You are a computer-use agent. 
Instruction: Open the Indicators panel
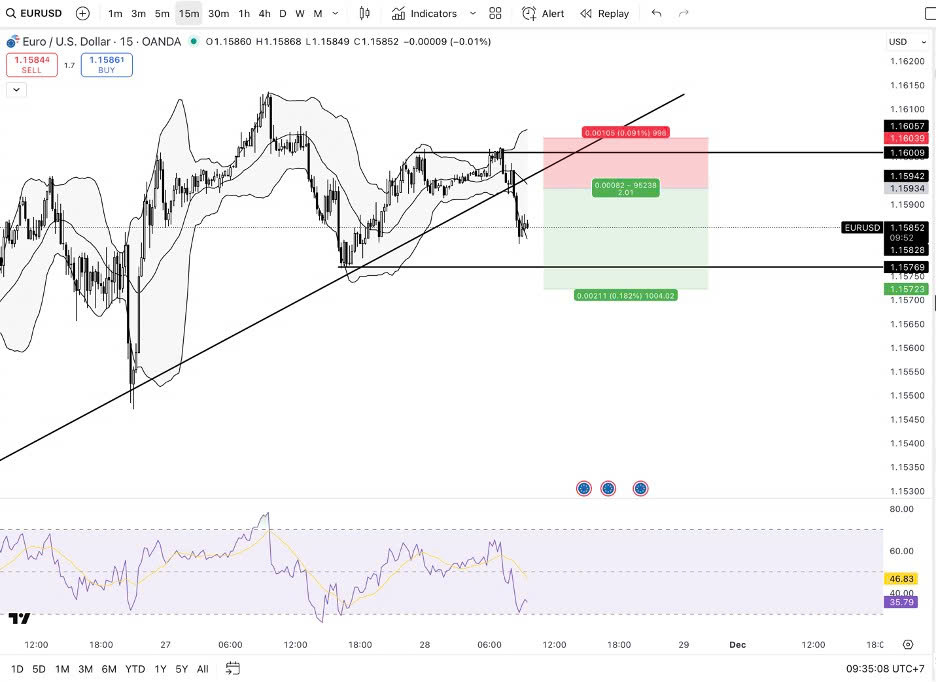[x=424, y=14]
